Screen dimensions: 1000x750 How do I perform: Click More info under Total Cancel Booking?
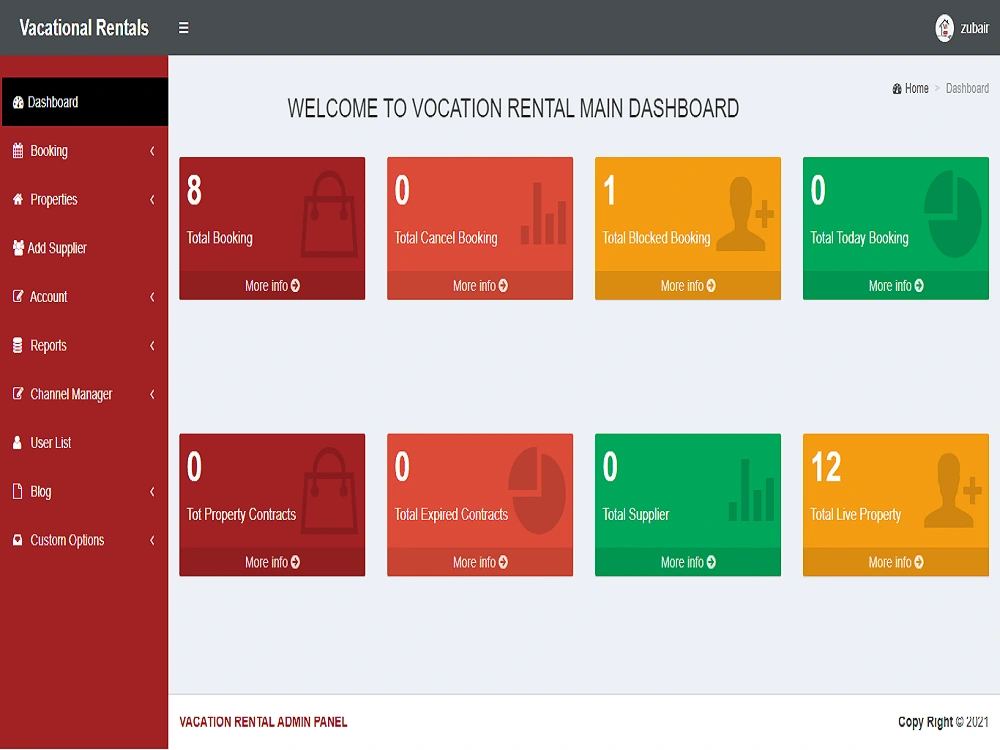pyautogui.click(x=480, y=286)
